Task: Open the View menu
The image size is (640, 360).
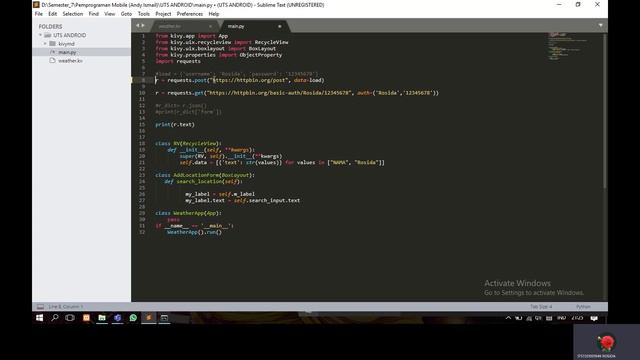Action: pos(110,14)
